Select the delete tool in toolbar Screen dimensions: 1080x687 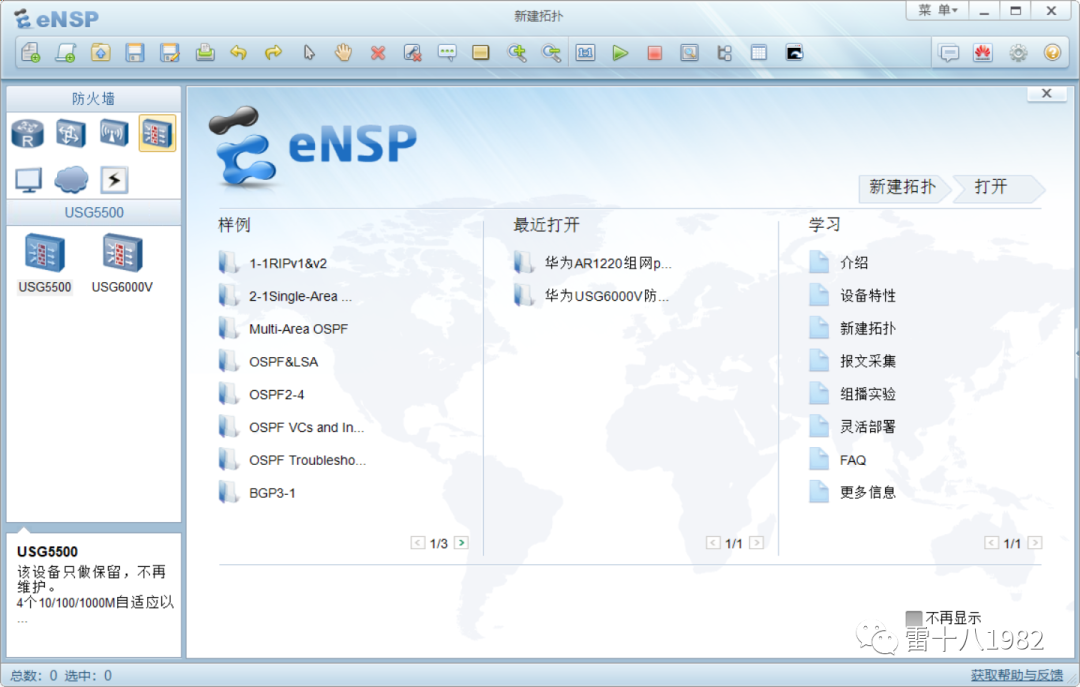[378, 52]
